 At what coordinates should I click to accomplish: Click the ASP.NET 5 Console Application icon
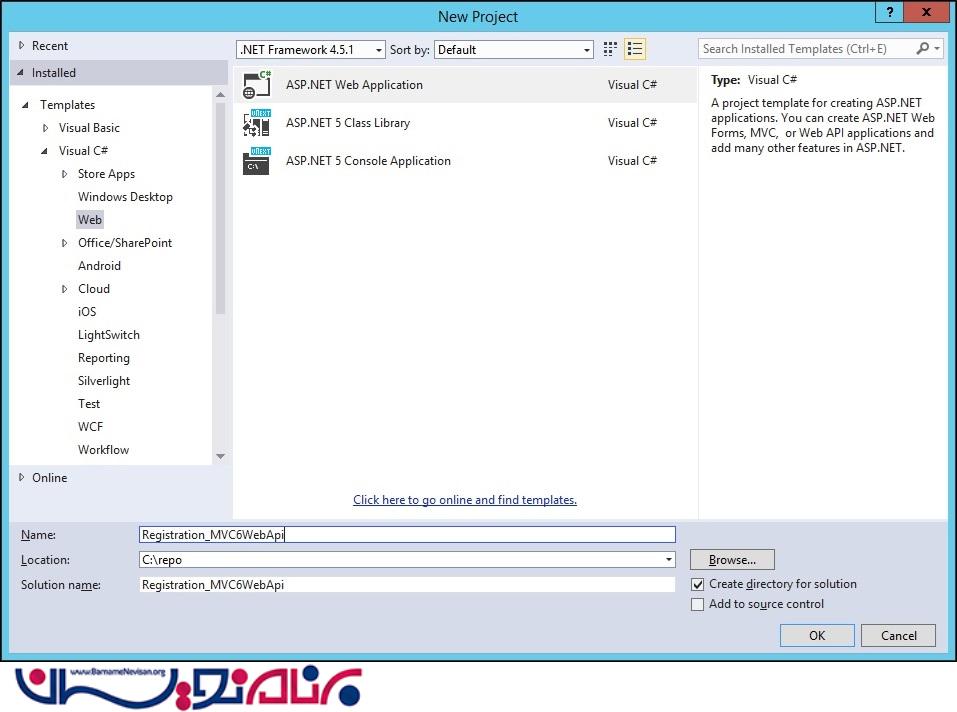tap(257, 161)
